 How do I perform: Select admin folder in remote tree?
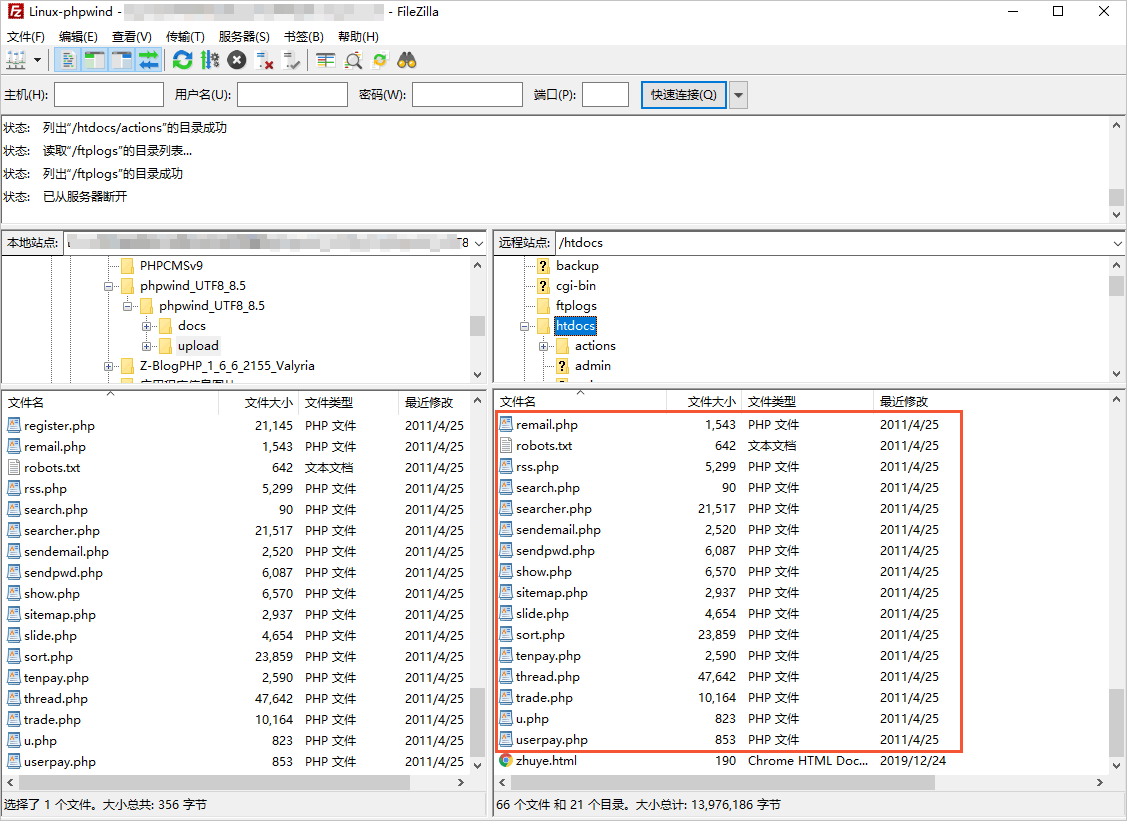[x=592, y=366]
